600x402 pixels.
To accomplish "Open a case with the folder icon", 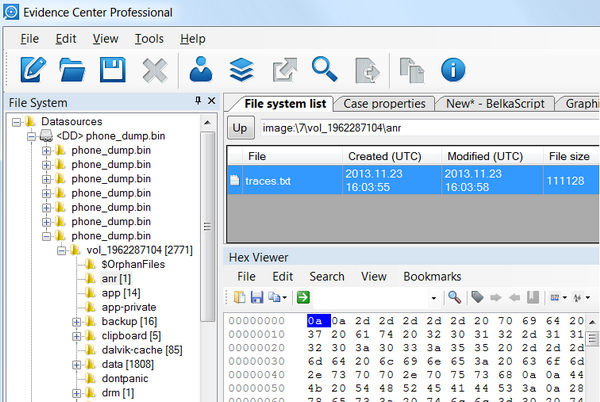I will tap(73, 69).
